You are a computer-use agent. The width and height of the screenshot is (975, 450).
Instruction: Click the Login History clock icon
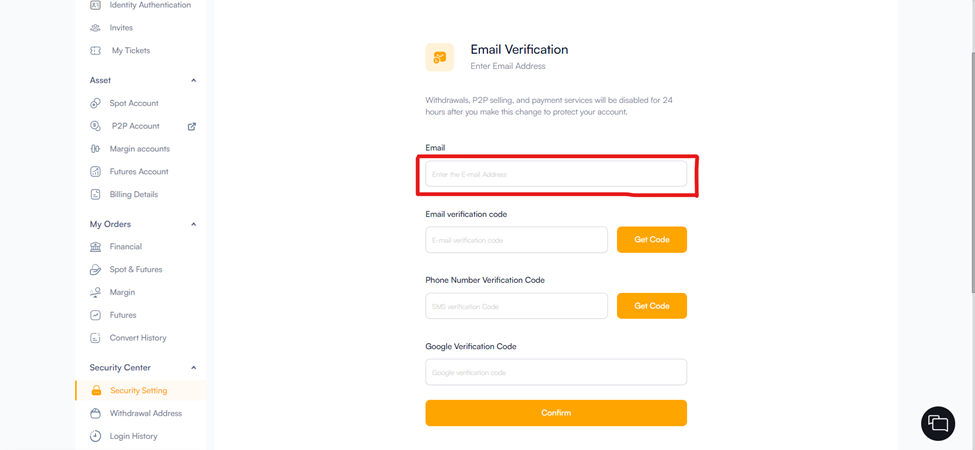pos(95,436)
